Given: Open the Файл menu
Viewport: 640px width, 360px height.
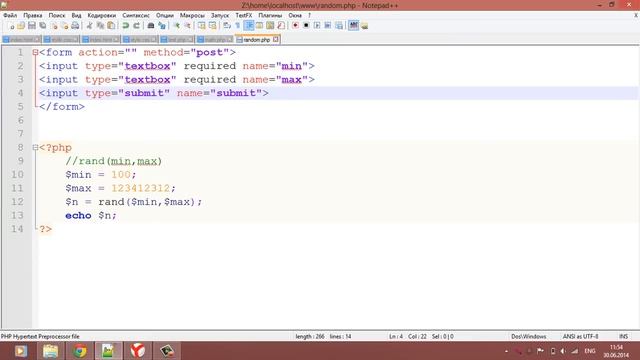Looking at the screenshot, I should pyautogui.click(x=10, y=15).
